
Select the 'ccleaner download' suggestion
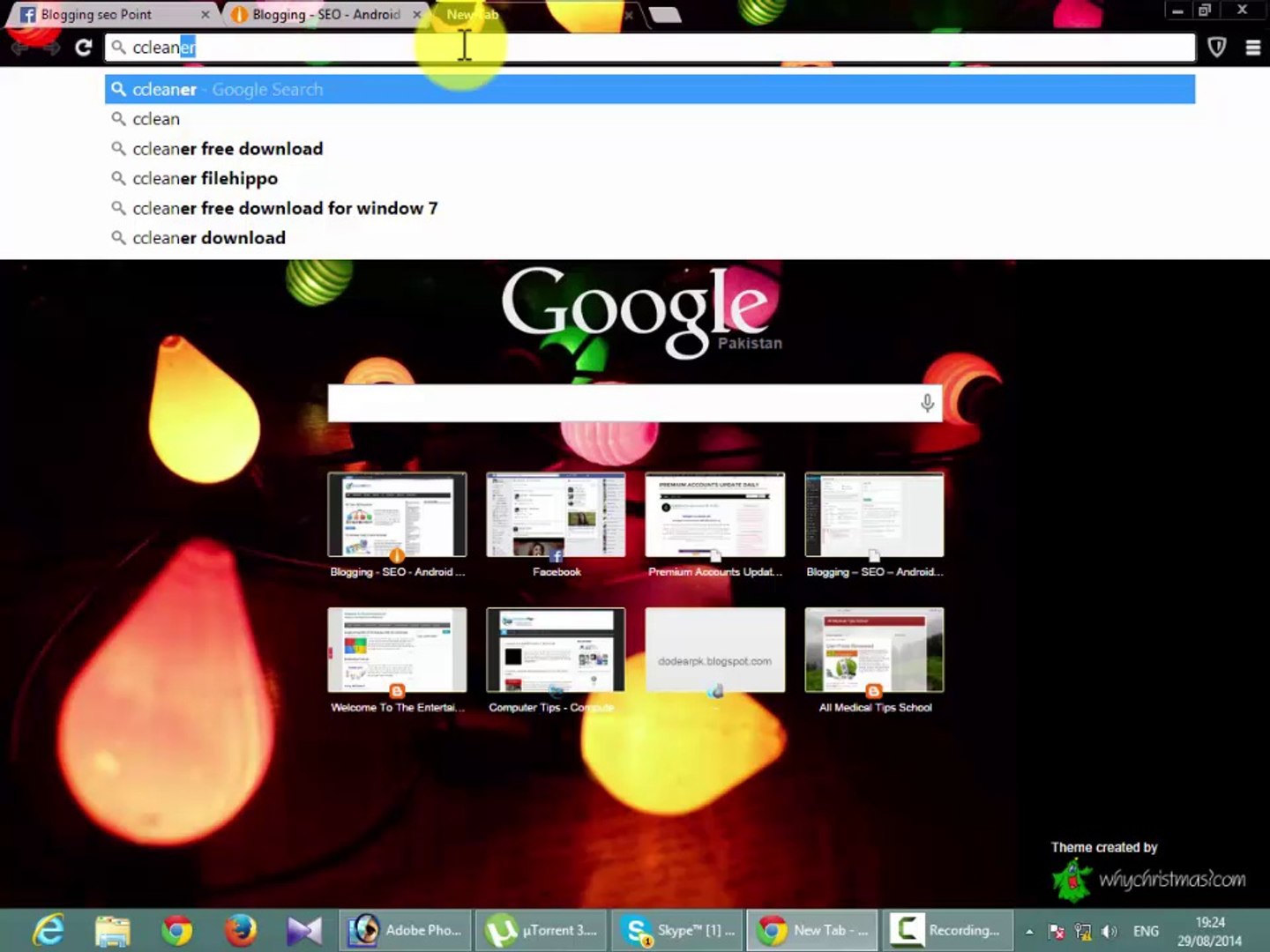coord(650,238)
